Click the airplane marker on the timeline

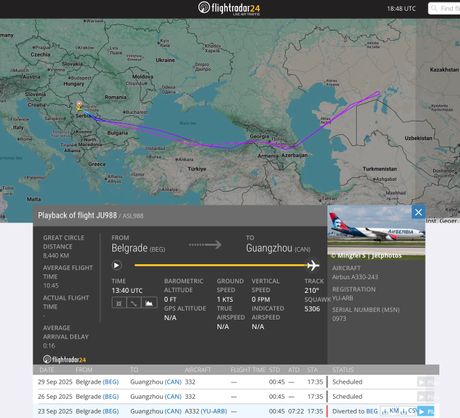coord(313,265)
